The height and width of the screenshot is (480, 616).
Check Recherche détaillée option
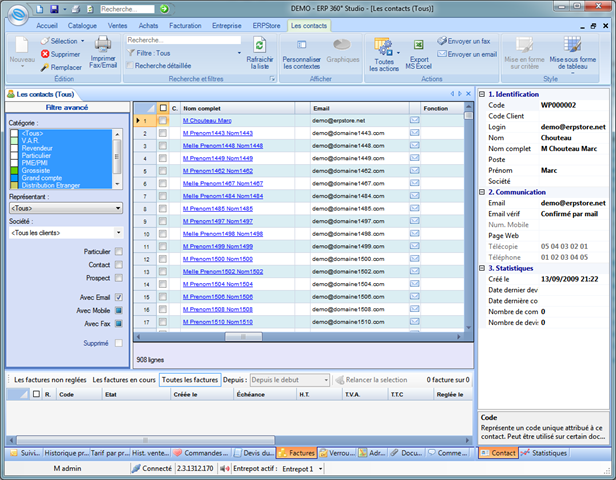130,66
